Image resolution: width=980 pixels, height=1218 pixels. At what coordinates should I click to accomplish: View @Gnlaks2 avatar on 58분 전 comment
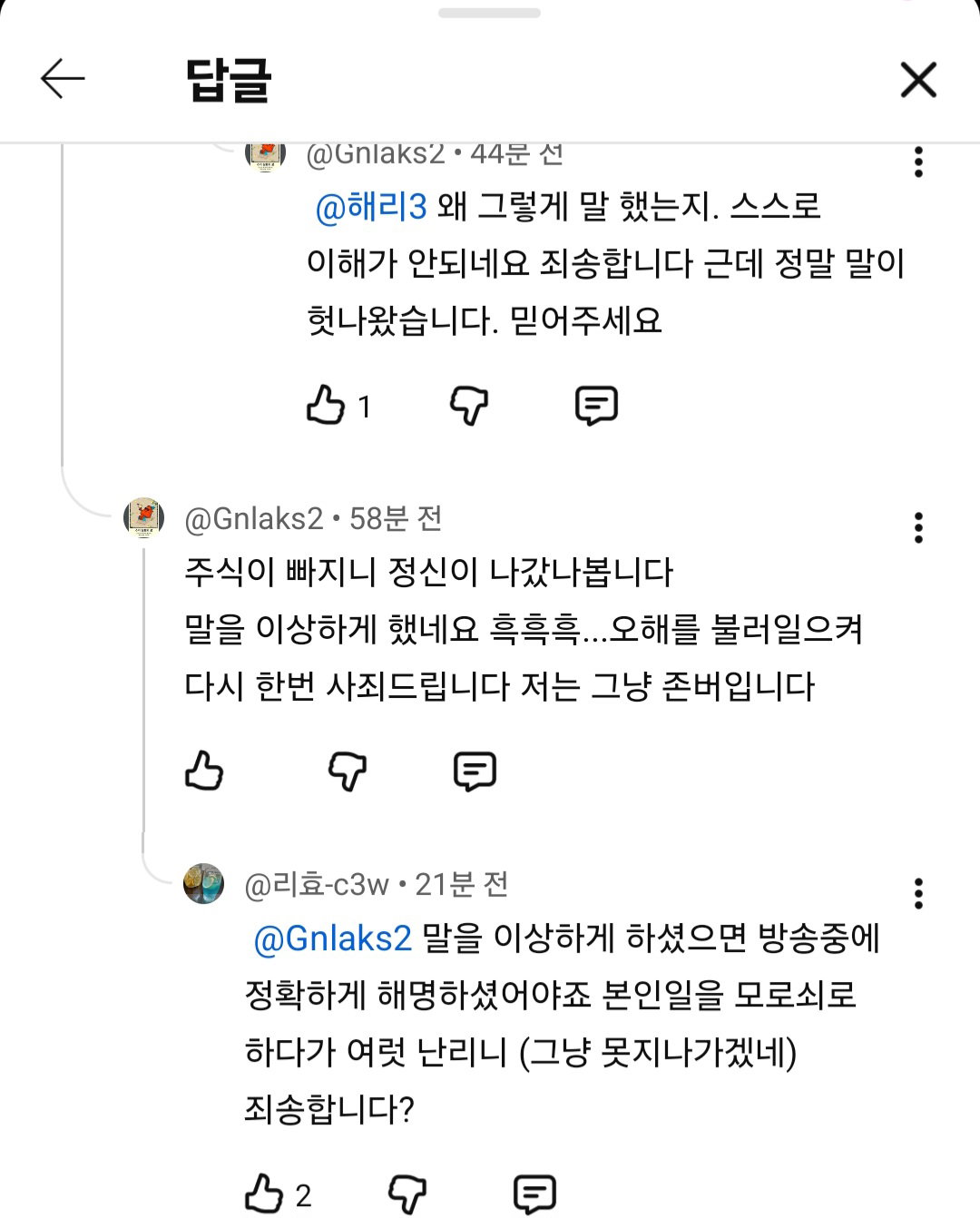[143, 518]
